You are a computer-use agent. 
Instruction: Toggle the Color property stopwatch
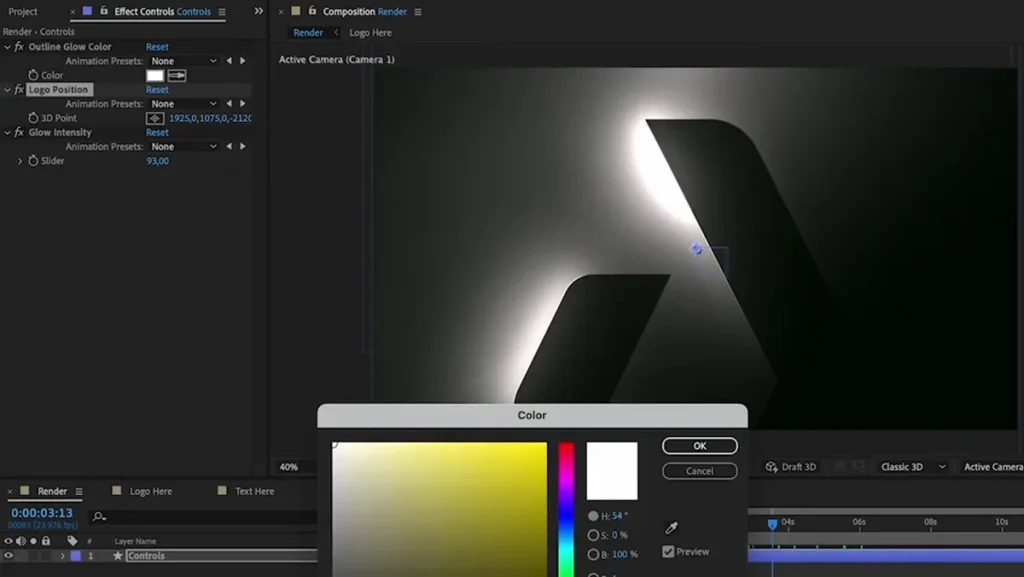point(33,75)
